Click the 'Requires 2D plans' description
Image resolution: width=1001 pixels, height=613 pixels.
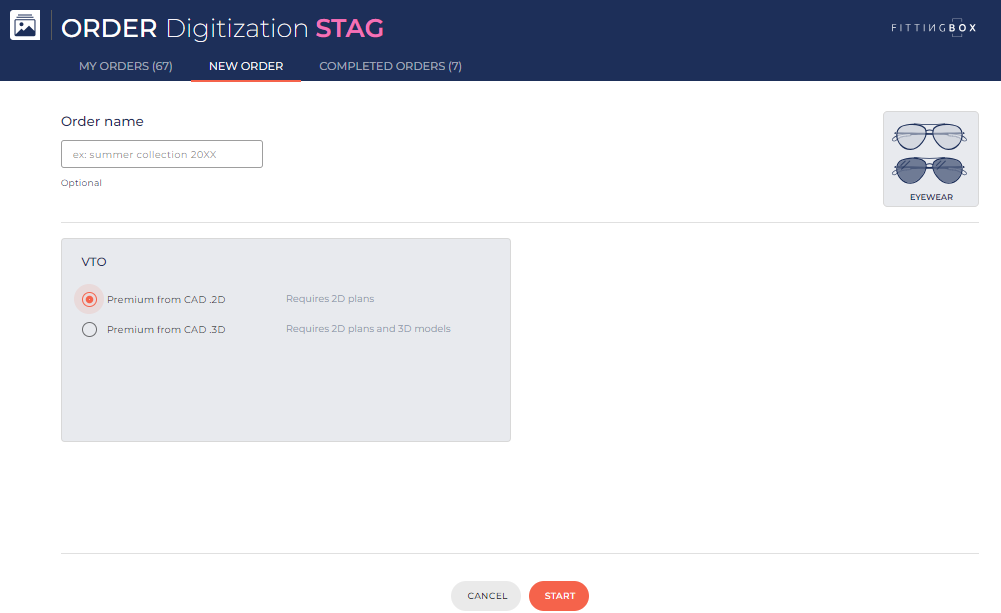click(x=330, y=299)
